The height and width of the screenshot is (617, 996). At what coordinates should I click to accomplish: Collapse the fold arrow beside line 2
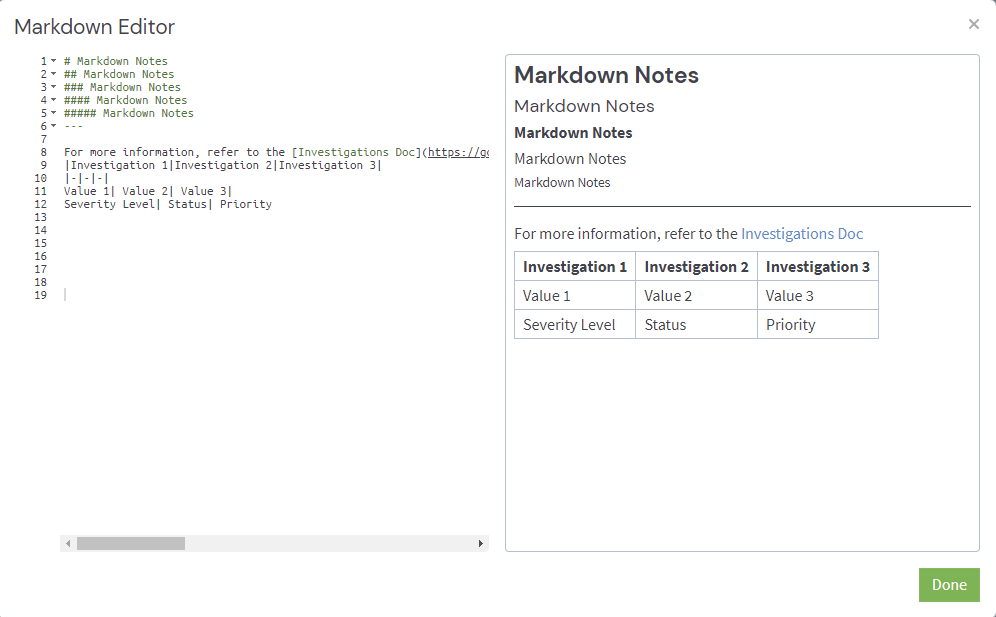tap(54, 73)
